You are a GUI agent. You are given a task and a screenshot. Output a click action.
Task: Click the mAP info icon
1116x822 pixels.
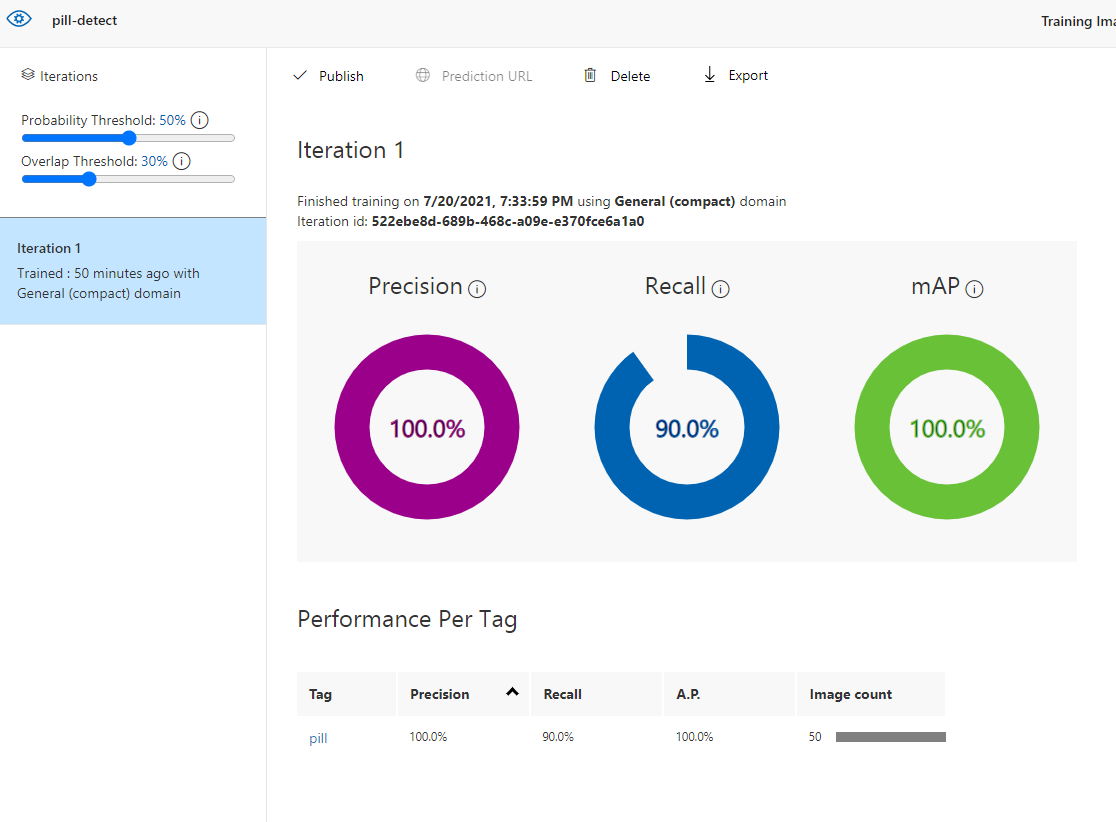pyautogui.click(x=974, y=289)
